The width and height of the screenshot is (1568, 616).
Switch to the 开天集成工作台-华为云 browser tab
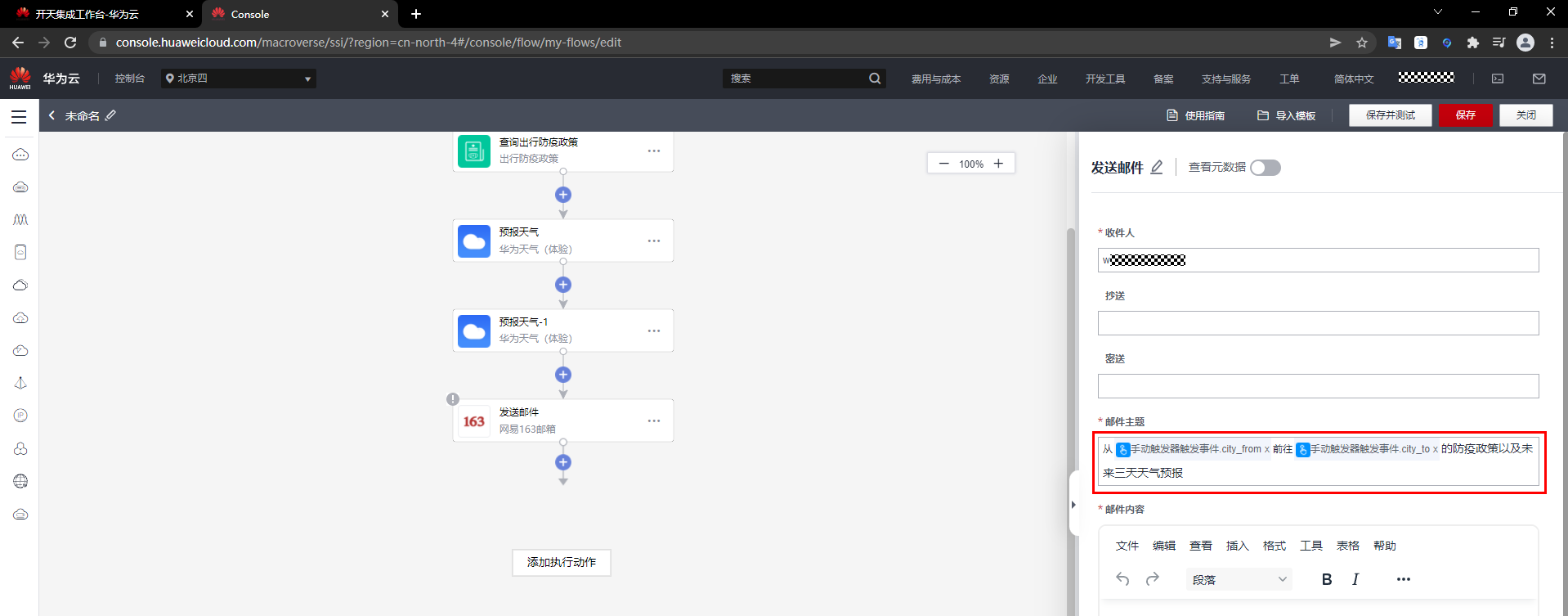[101, 14]
